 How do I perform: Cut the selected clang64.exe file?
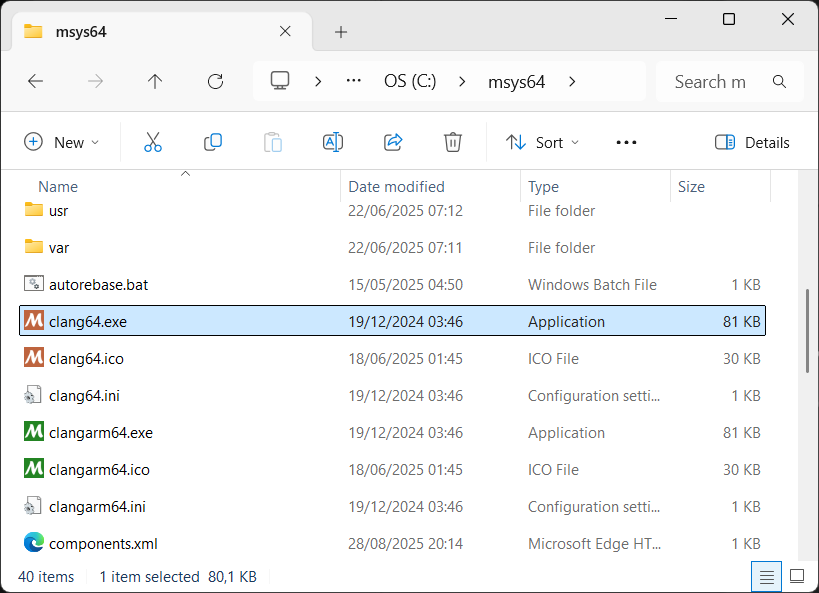[152, 142]
